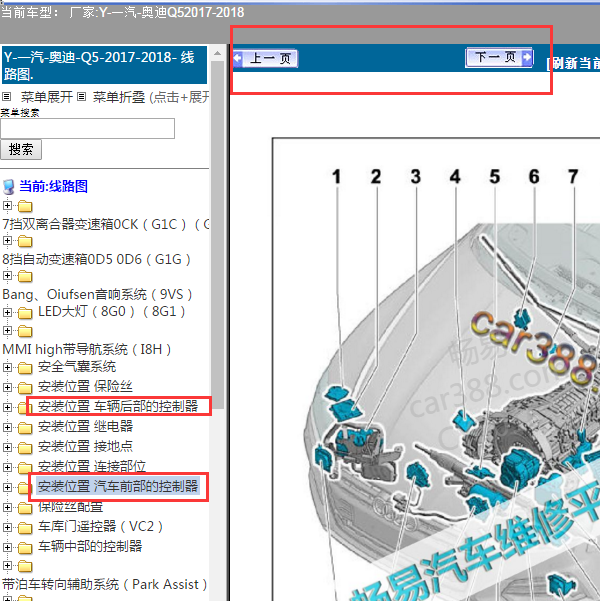Click folder icon above 7挡双离合器变速箱0CK
600x601 pixels.
click(x=25, y=206)
